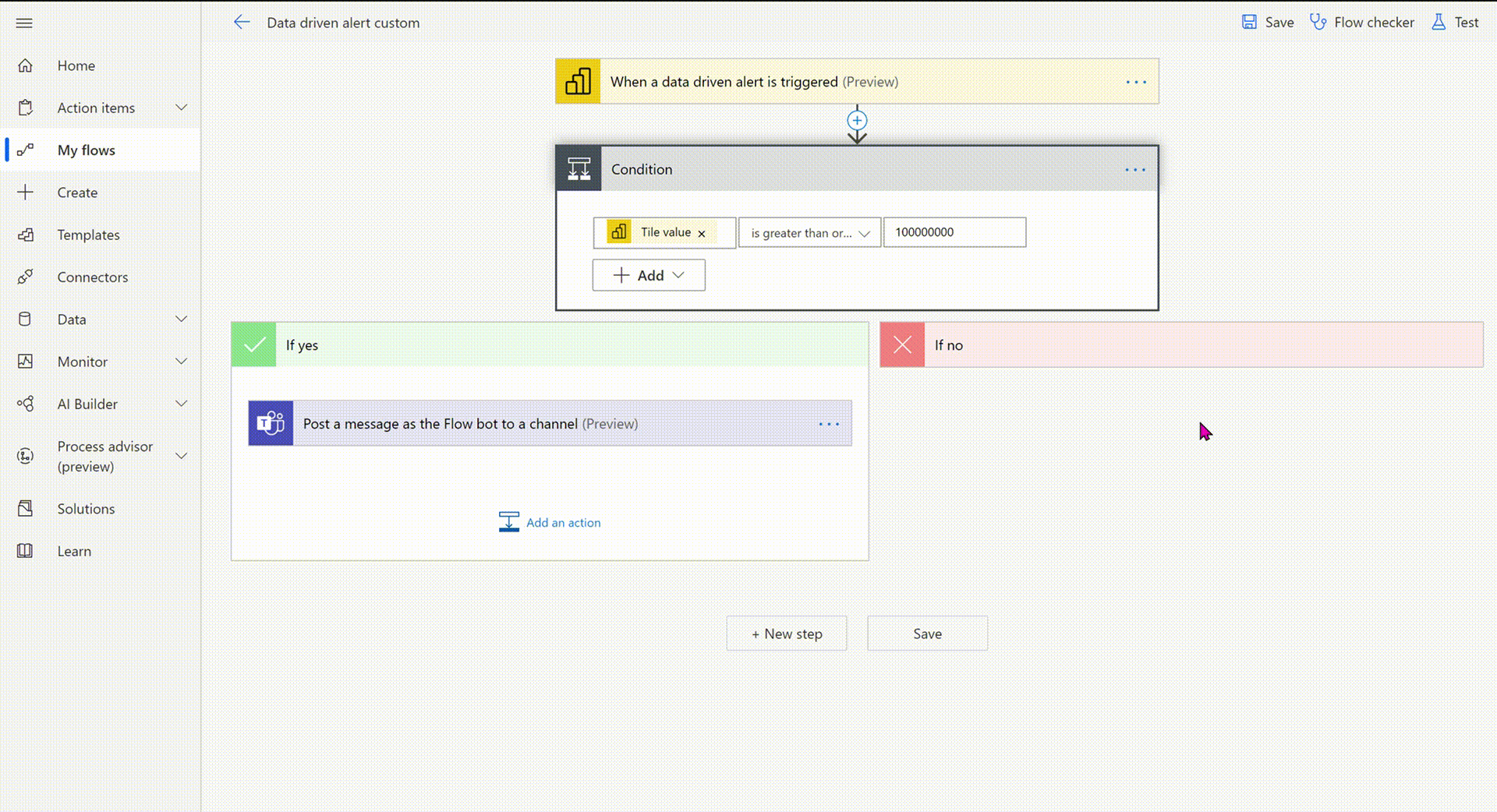Click the Learn book icon
Image resolution: width=1497 pixels, height=812 pixels.
click(25, 551)
